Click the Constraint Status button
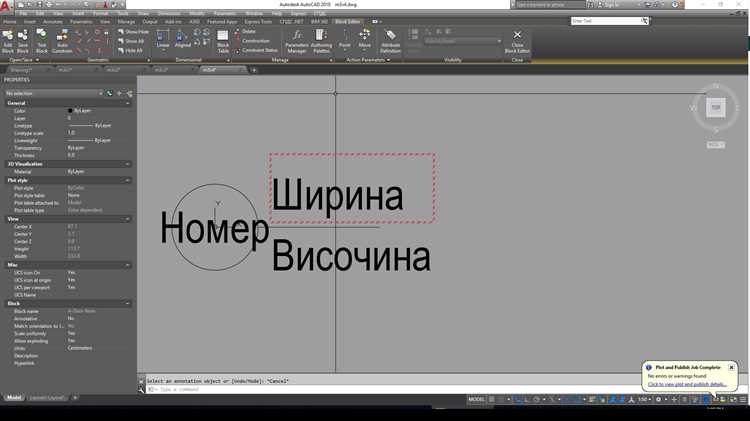This screenshot has width=750, height=421. (x=256, y=50)
